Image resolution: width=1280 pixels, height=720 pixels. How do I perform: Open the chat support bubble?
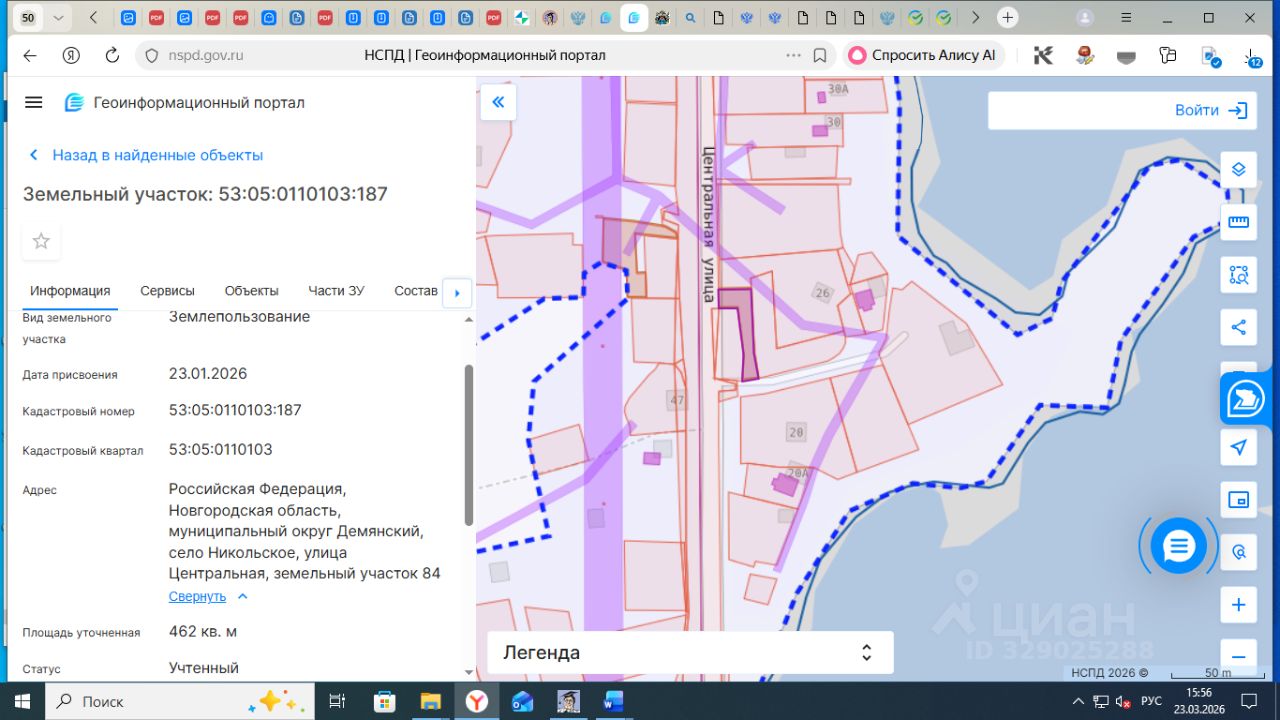coord(1179,546)
